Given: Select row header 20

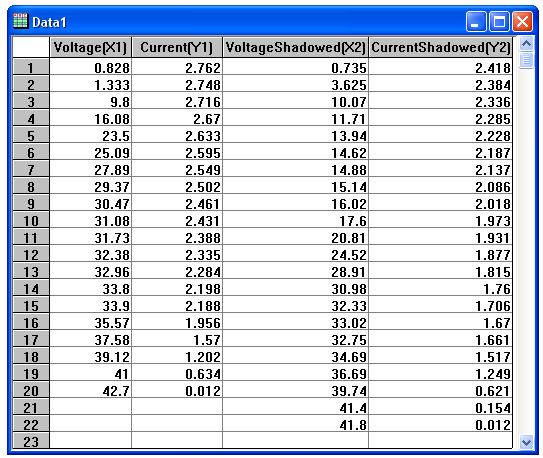Looking at the screenshot, I should tap(31, 390).
